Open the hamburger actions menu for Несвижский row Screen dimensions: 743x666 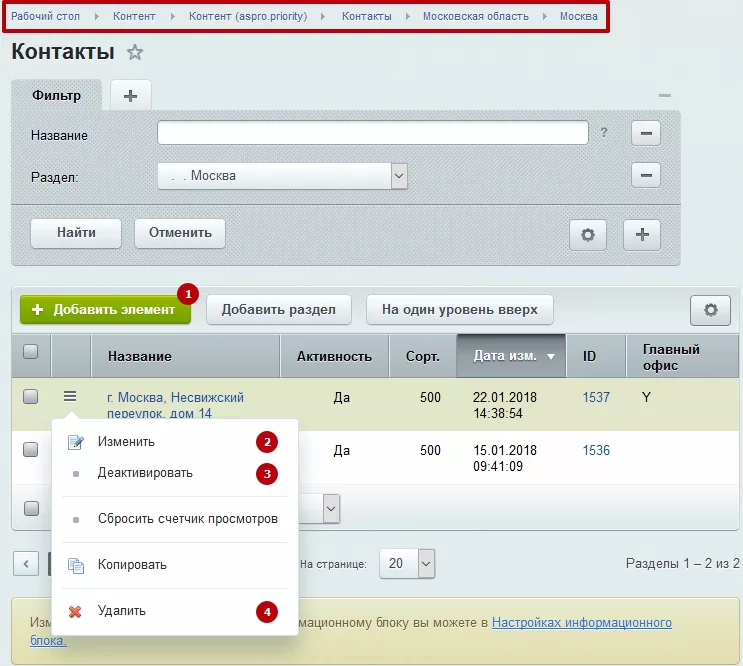click(70, 396)
